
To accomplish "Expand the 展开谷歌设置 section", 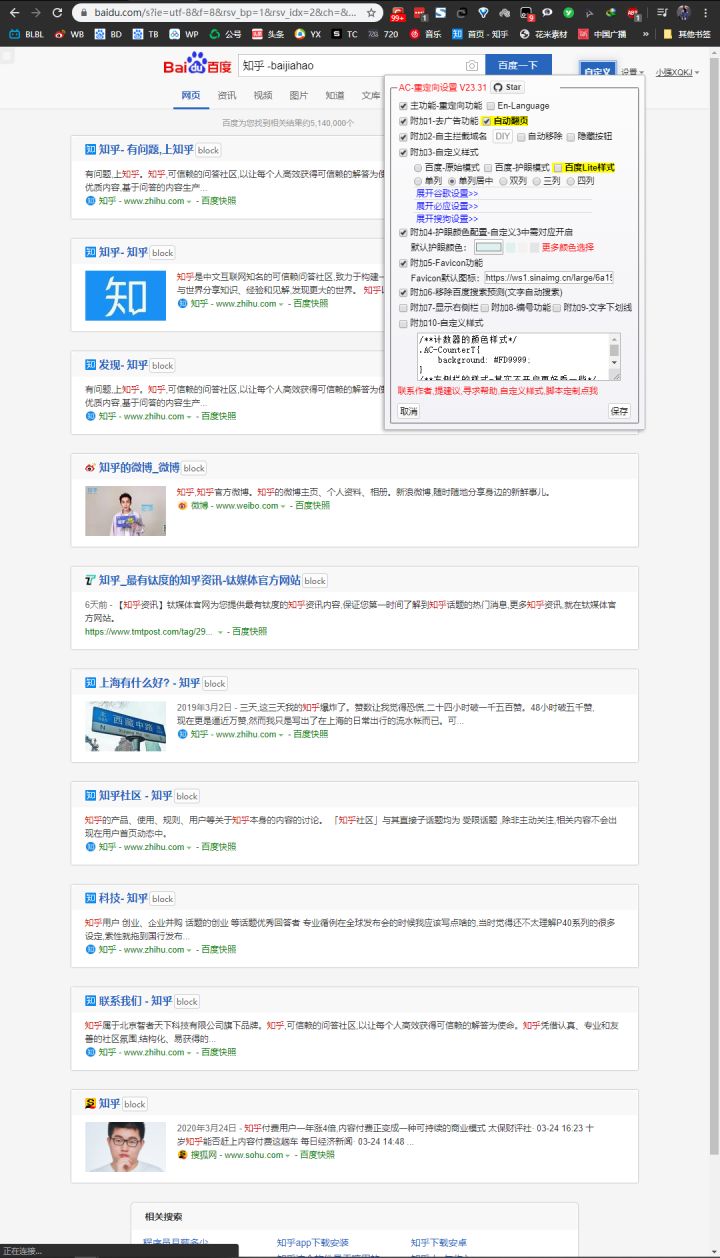I will pos(447,193).
